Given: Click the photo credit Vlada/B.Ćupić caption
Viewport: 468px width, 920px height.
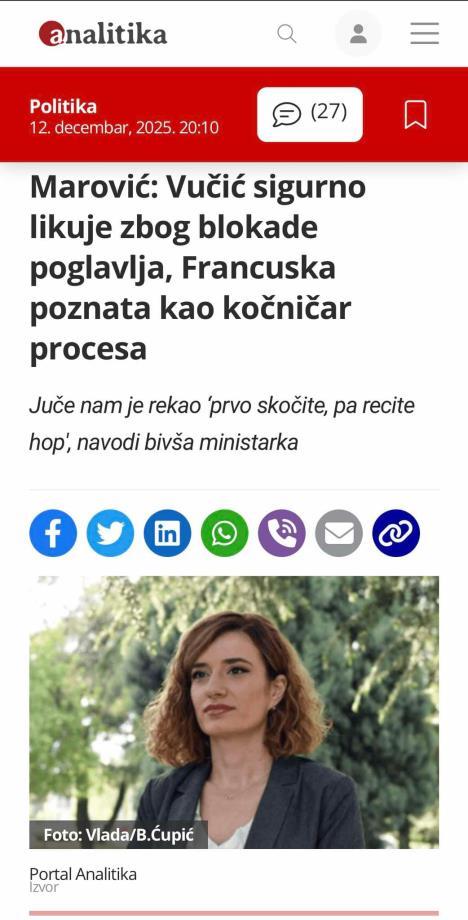Looking at the screenshot, I should (118, 834).
